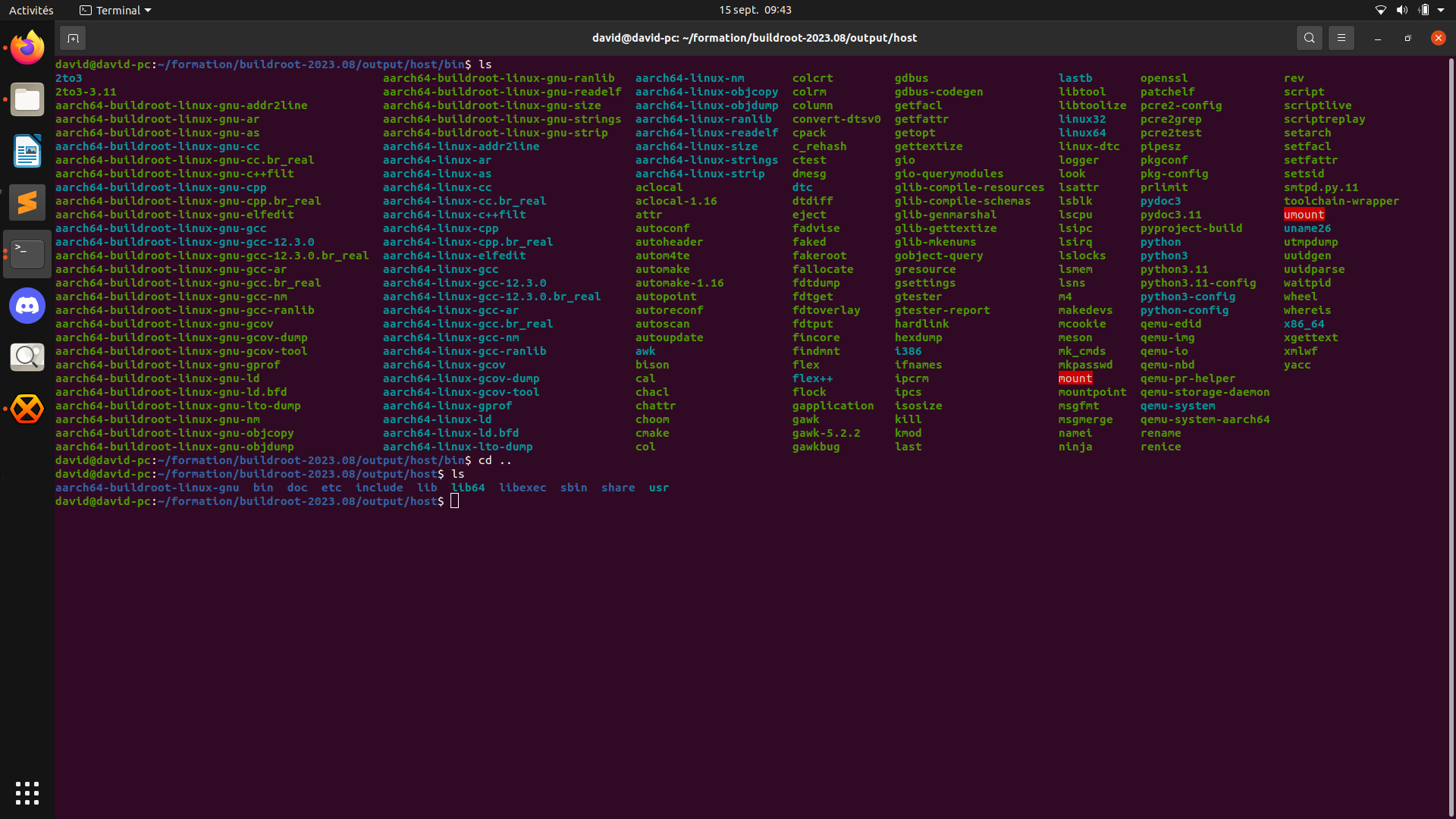Viewport: 1456px width, 819px height.
Task: Restore the terminal window size
Action: coord(1407,38)
